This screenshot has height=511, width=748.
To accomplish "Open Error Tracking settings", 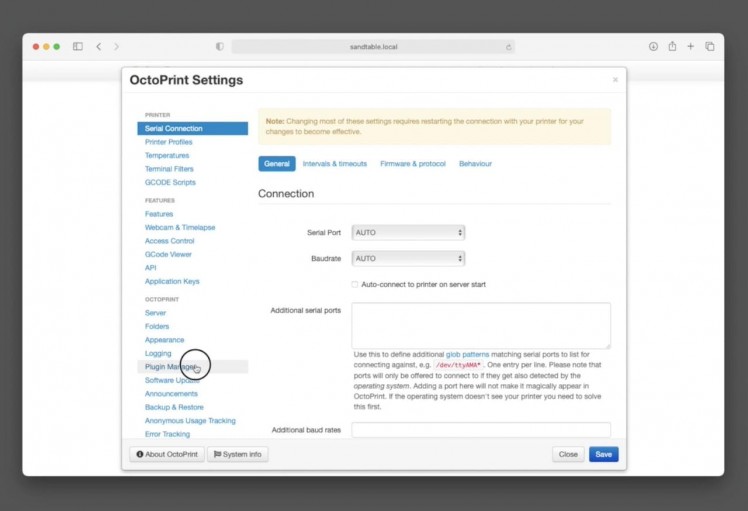I will coord(167,434).
